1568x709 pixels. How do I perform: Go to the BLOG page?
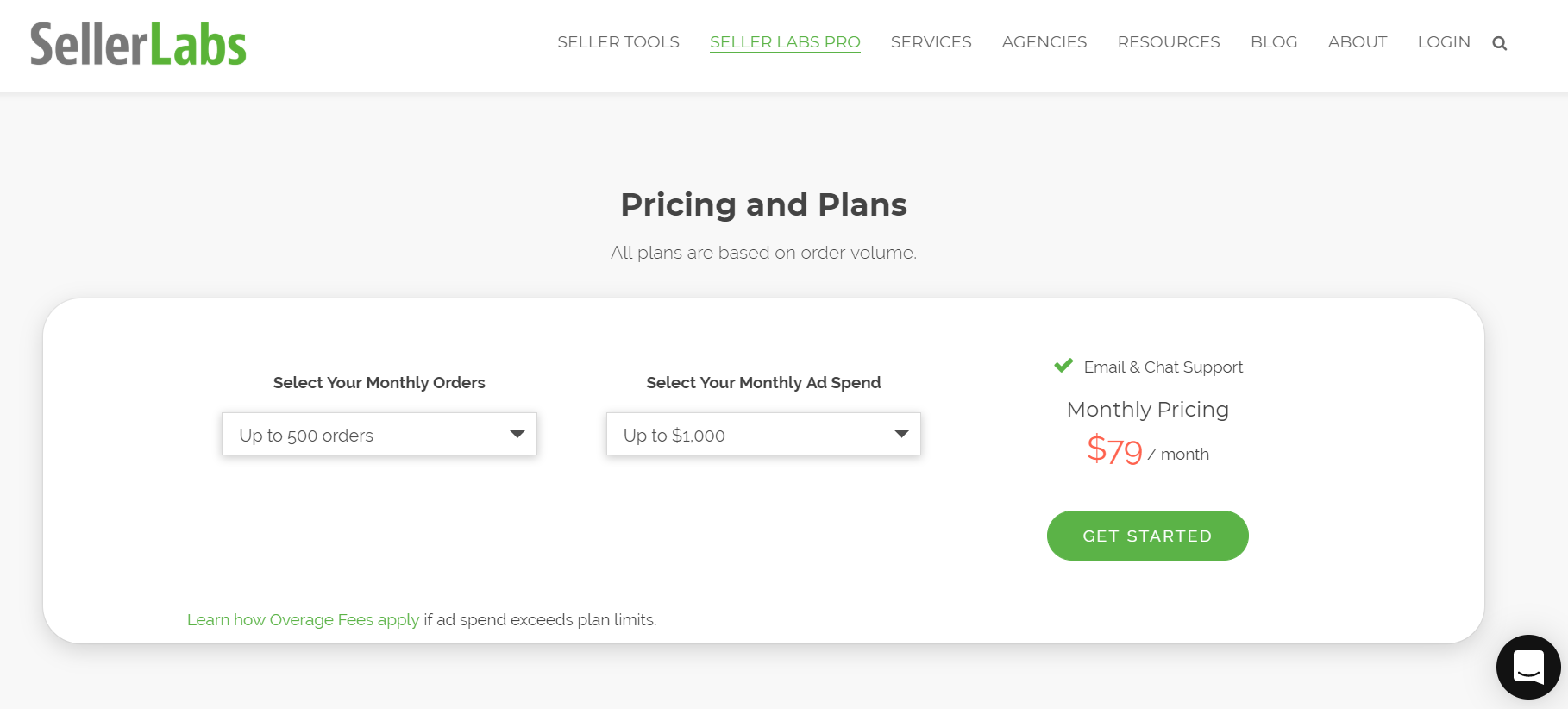(x=1274, y=41)
